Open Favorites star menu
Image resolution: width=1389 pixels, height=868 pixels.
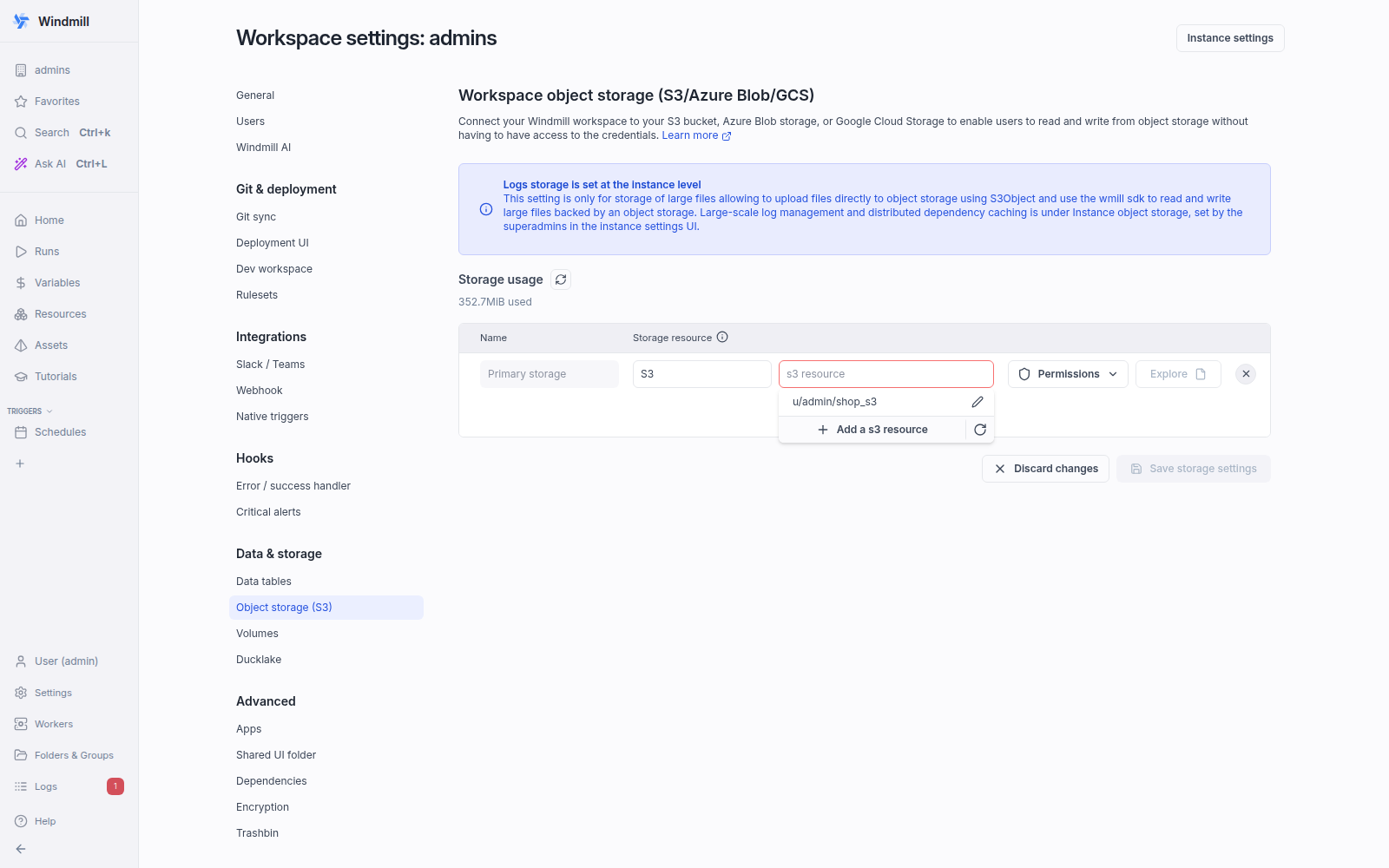coord(69,102)
